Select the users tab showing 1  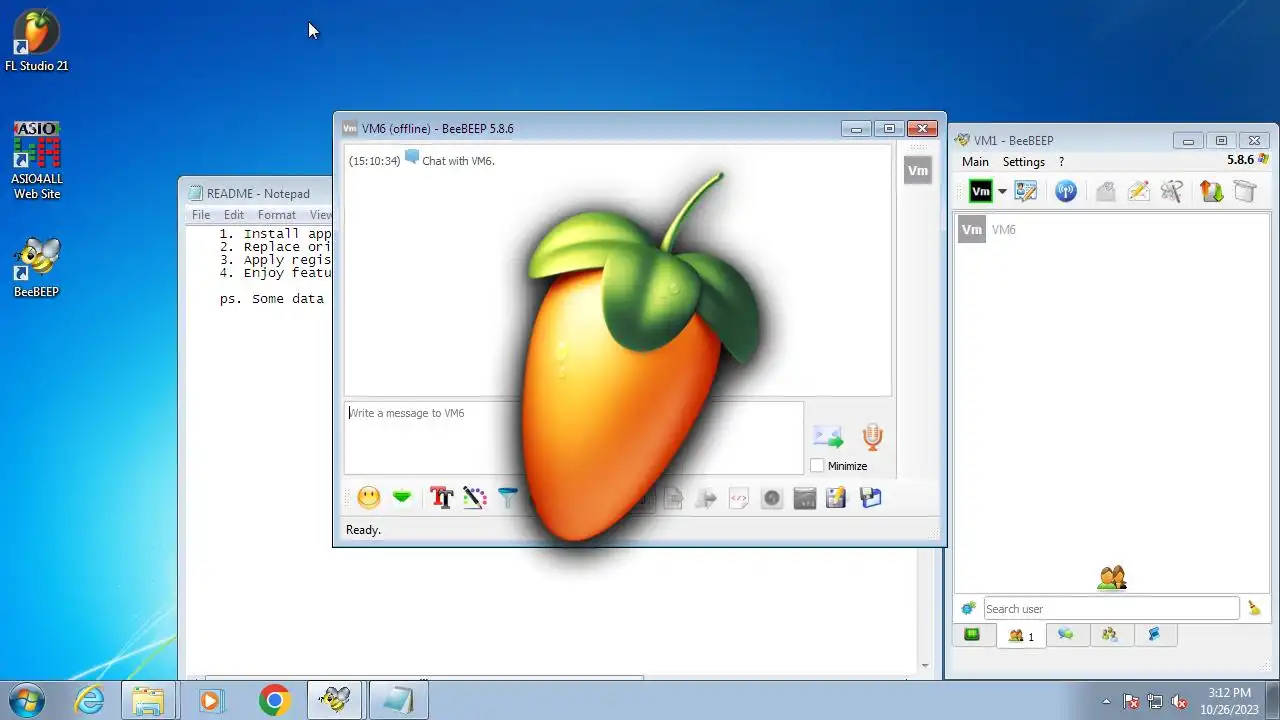pos(1021,635)
